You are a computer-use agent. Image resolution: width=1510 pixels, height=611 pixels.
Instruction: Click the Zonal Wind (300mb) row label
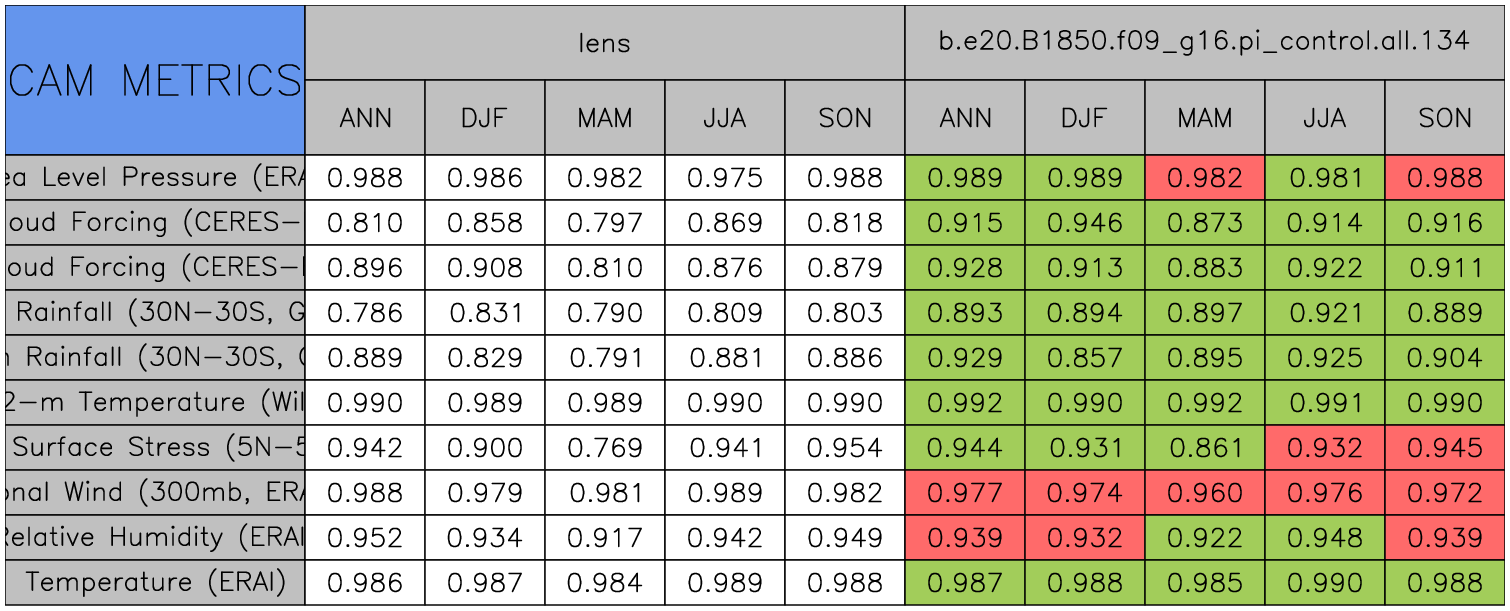(155, 493)
